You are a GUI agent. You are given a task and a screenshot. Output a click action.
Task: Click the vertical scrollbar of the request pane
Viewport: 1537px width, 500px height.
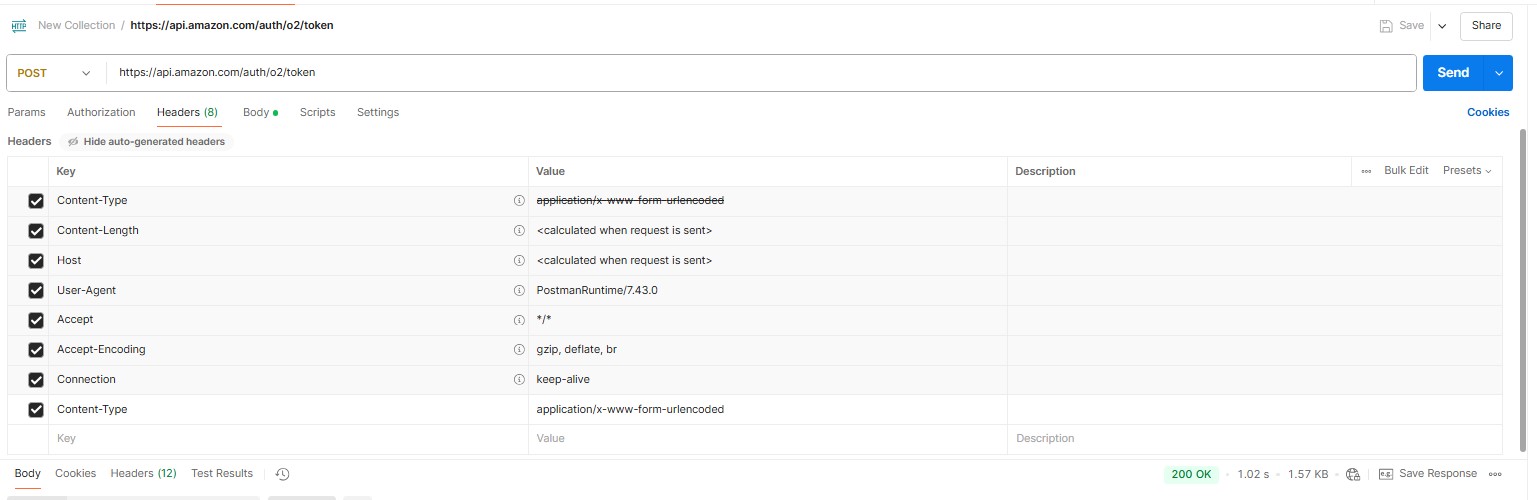[x=1523, y=290]
